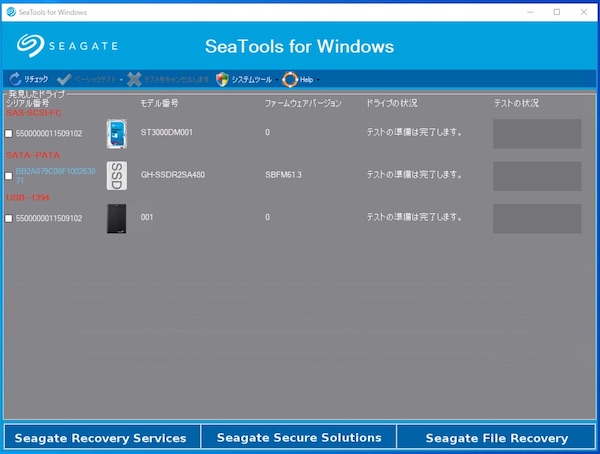Open the Help menu label

pyautogui.click(x=307, y=79)
